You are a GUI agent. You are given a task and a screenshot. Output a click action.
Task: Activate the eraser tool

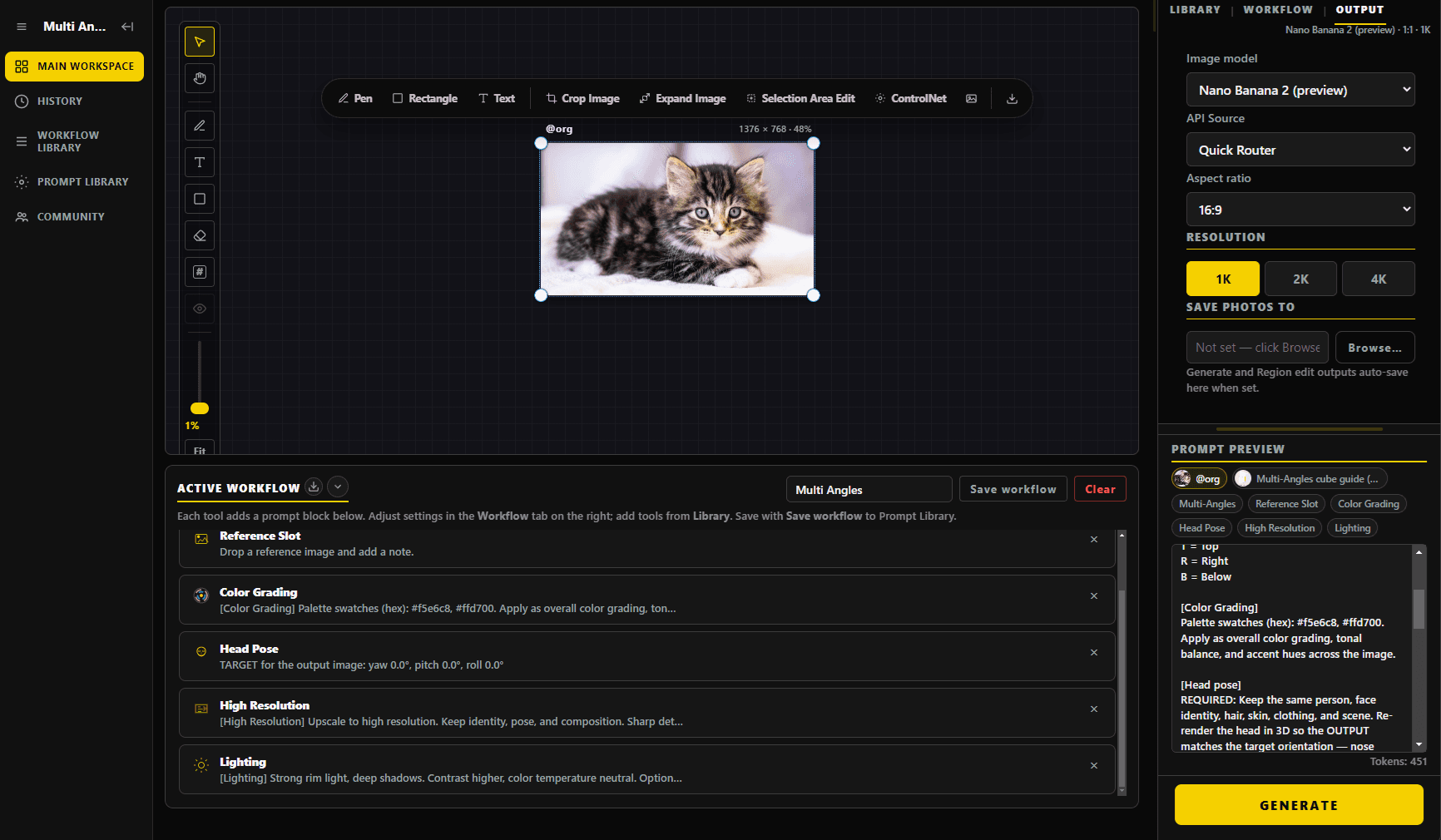200,235
